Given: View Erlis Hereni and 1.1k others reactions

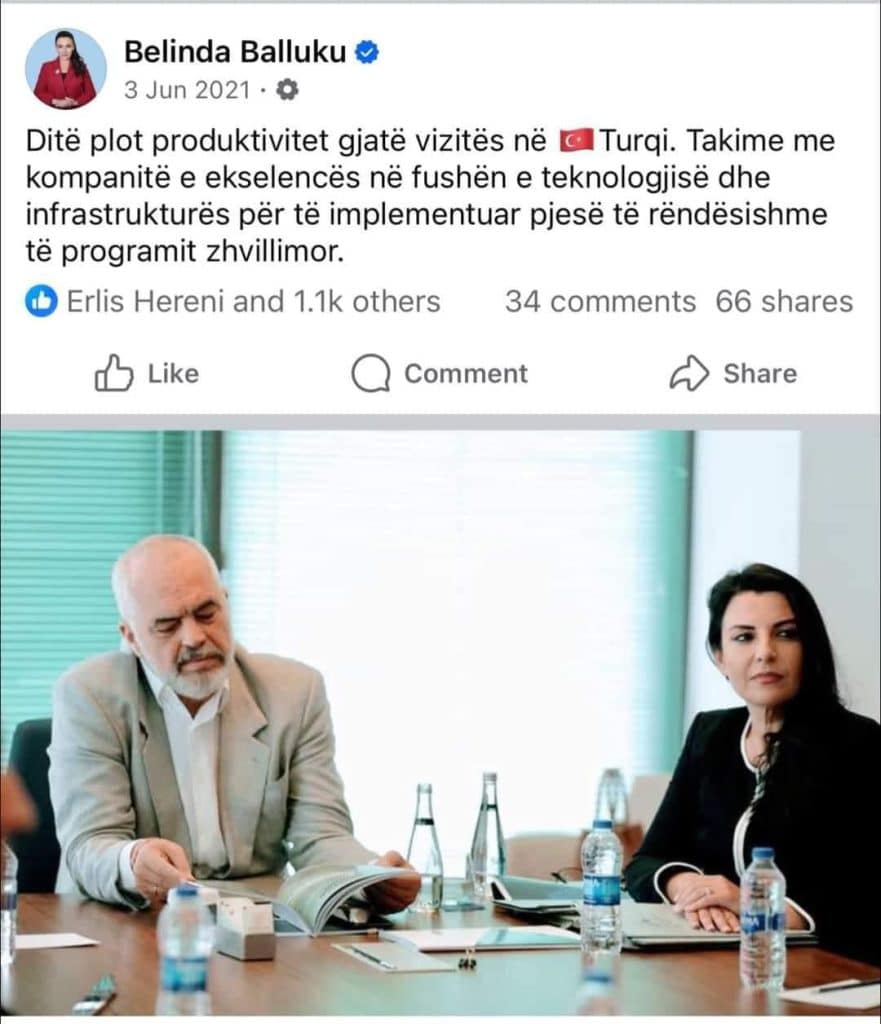Looking at the screenshot, I should point(253,302).
